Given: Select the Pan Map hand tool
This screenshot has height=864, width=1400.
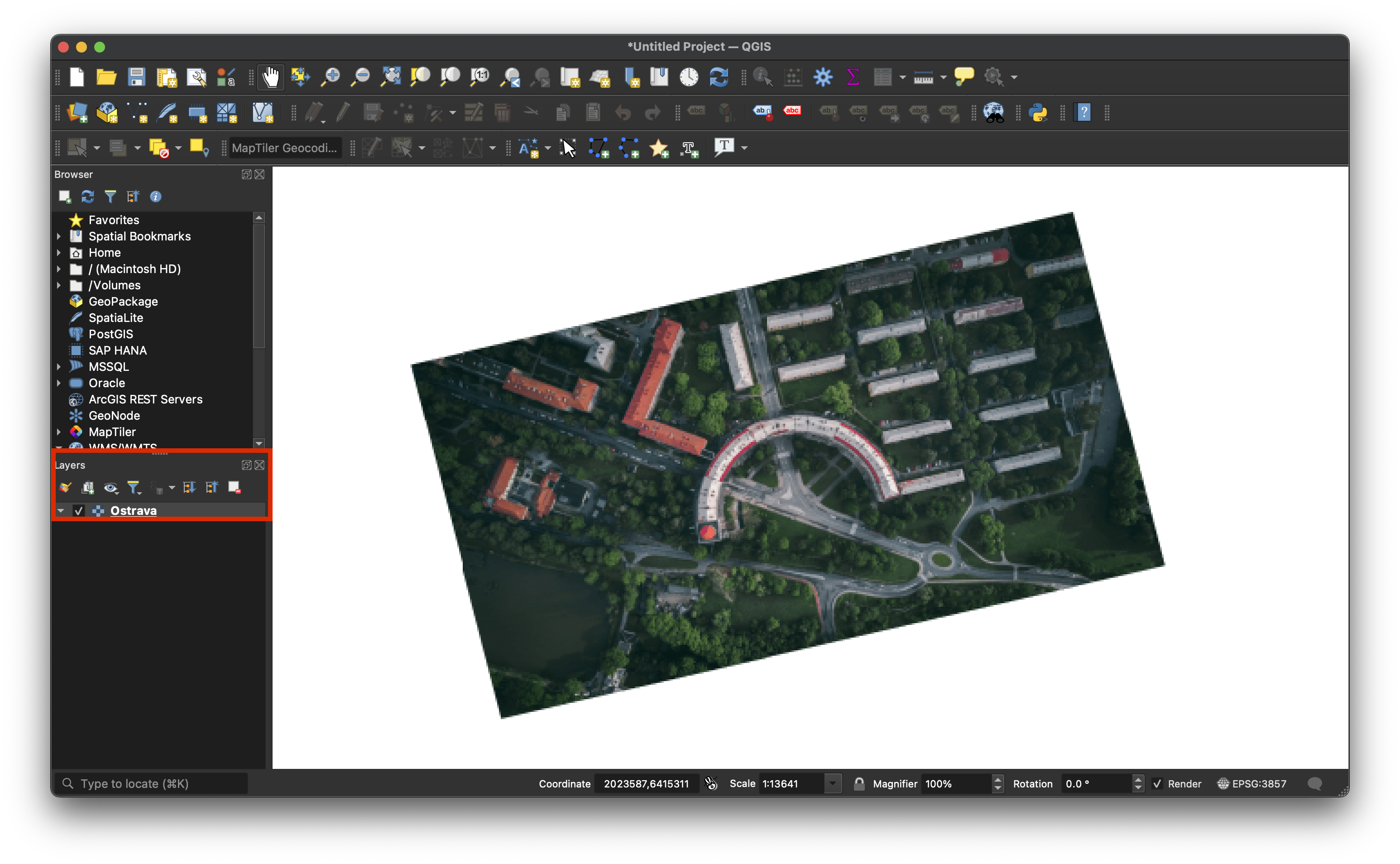Looking at the screenshot, I should tap(271, 77).
